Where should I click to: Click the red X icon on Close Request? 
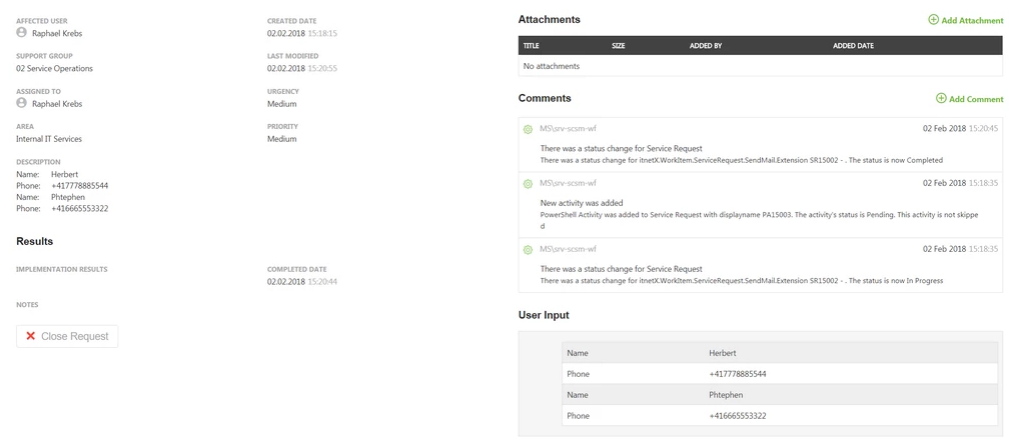[31, 336]
